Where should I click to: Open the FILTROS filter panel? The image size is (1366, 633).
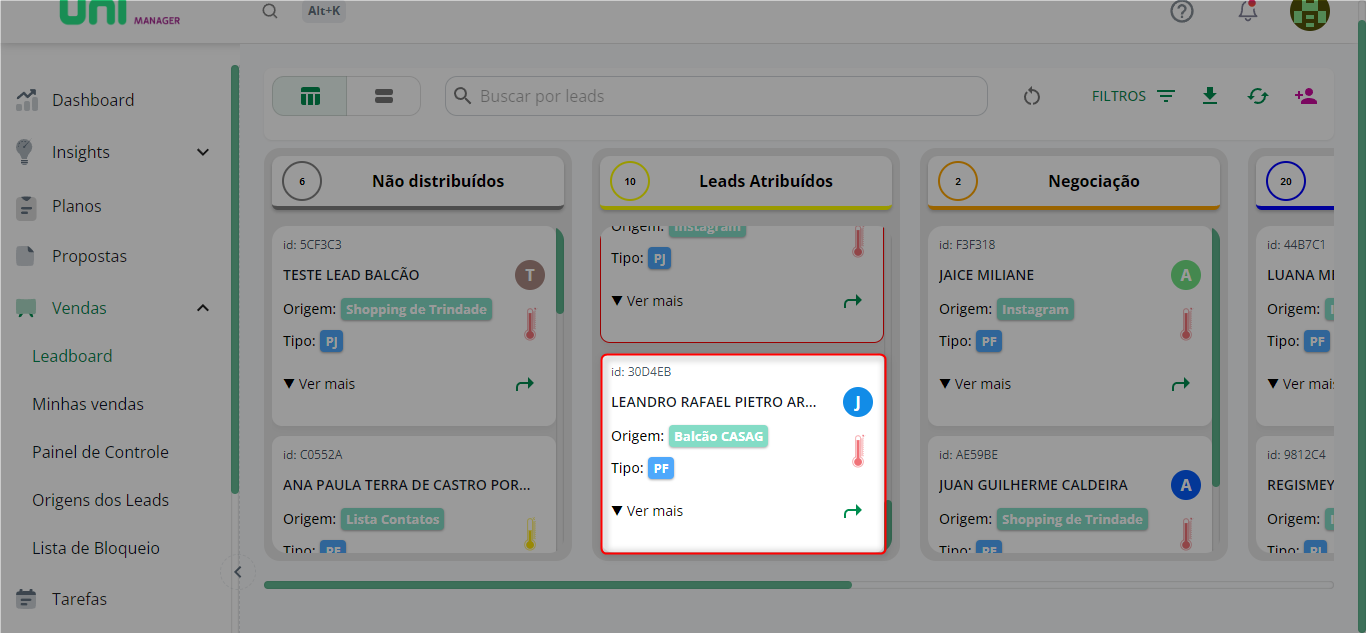coord(1133,96)
